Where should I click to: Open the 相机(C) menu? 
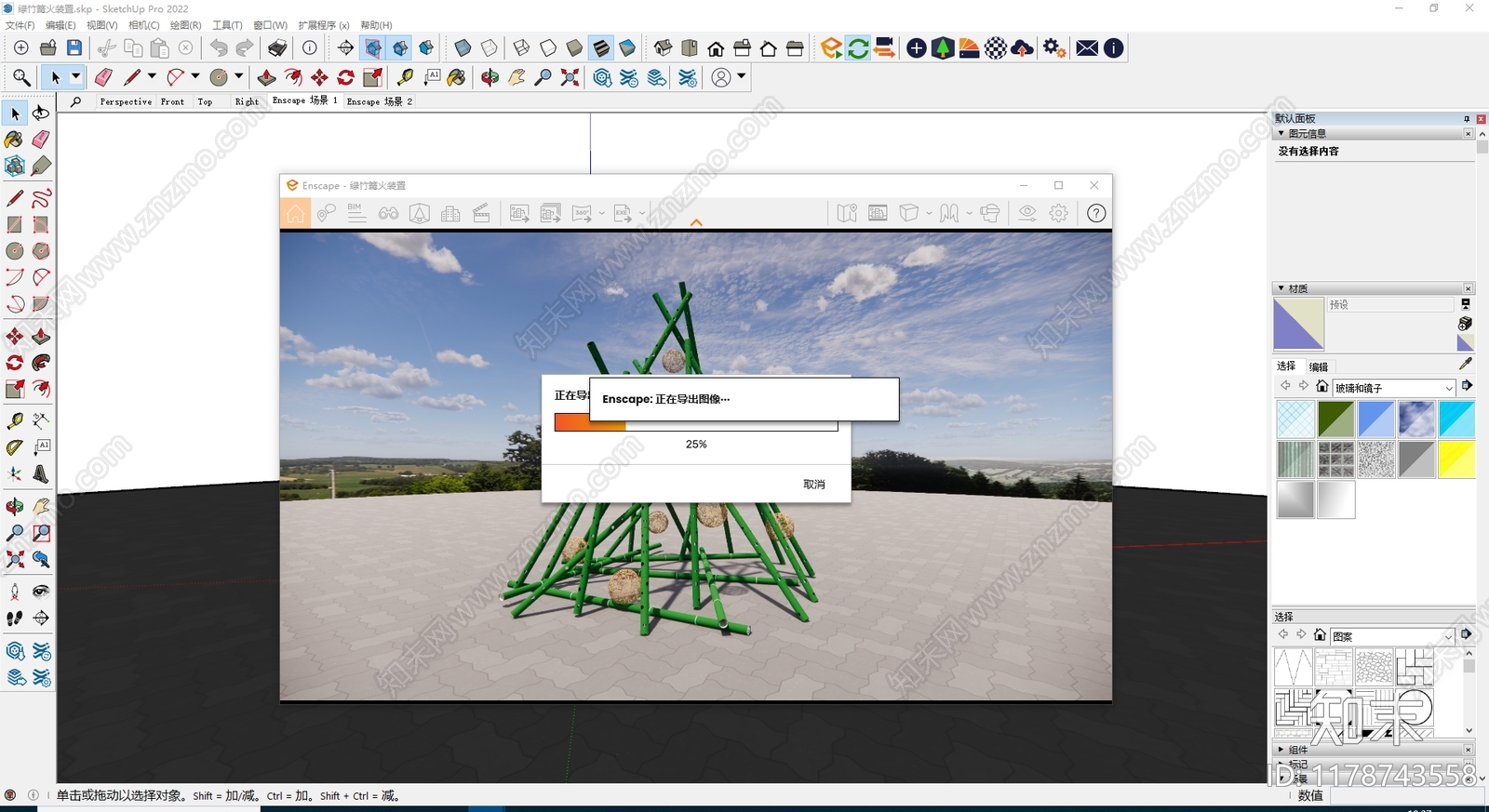[x=143, y=25]
